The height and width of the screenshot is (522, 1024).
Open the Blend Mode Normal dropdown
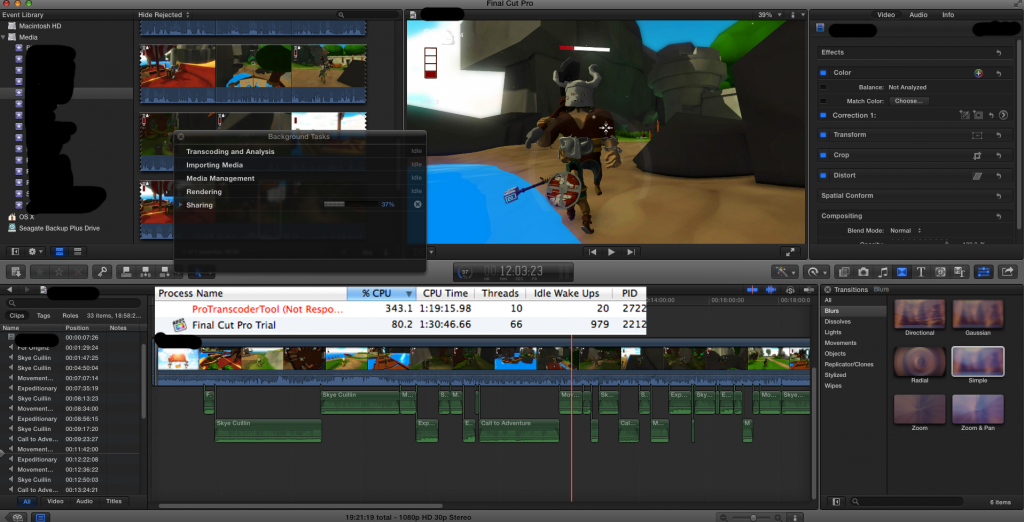[x=905, y=231]
